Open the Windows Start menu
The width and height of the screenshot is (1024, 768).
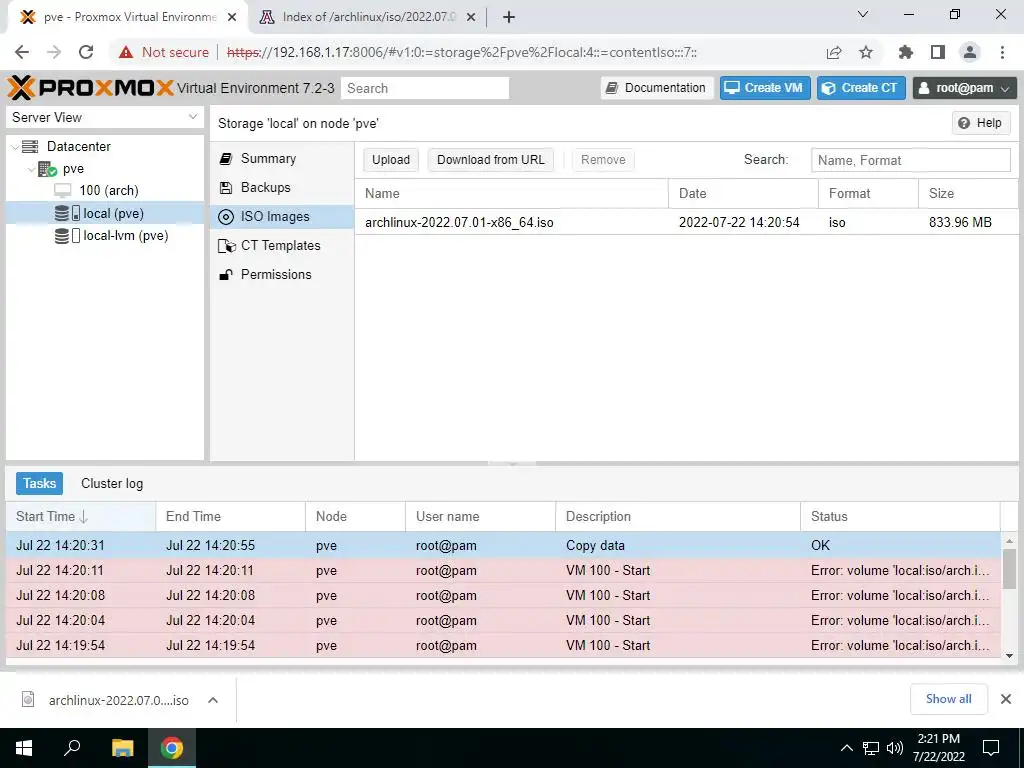(24, 748)
